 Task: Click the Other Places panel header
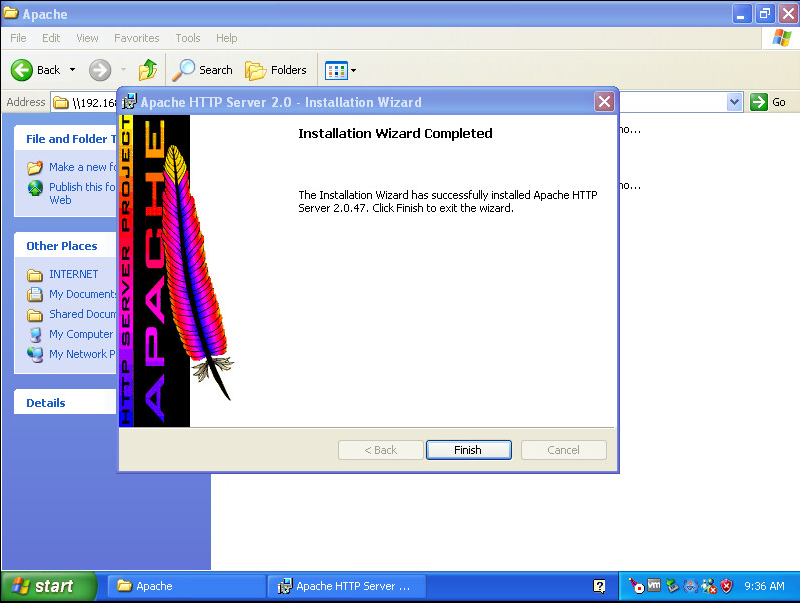click(65, 246)
